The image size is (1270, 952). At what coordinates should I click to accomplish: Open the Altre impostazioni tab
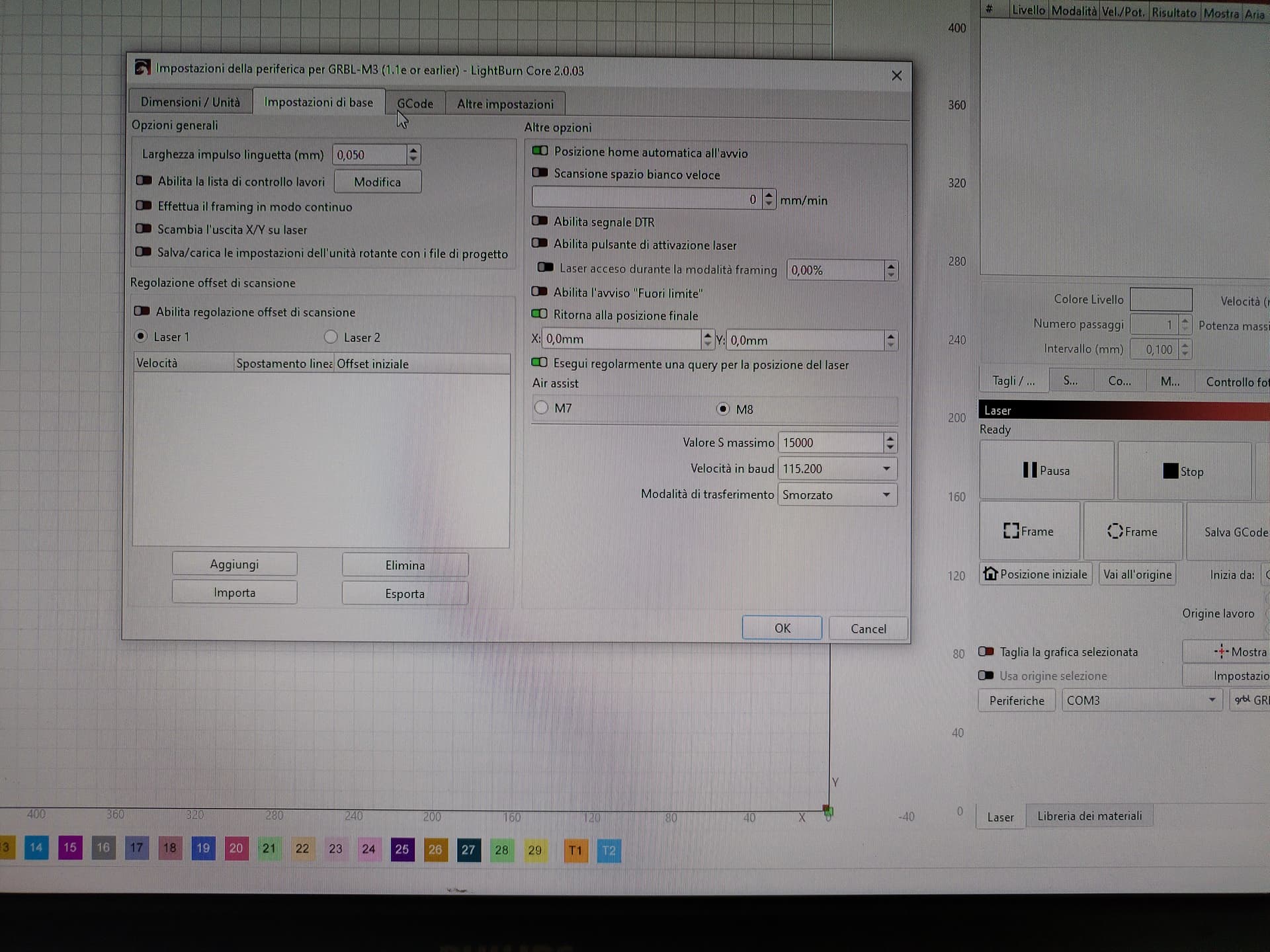coord(505,104)
